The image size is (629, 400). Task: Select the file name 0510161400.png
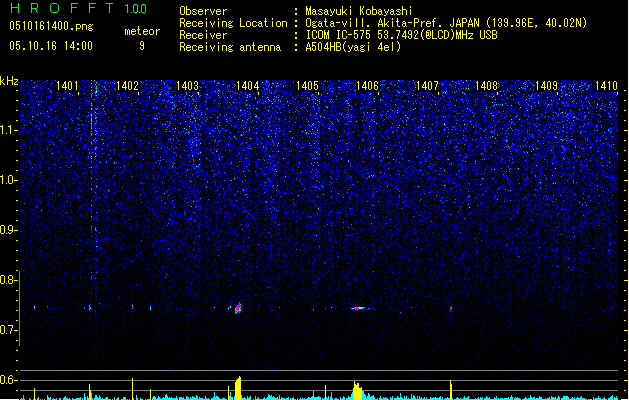[x=51, y=26]
